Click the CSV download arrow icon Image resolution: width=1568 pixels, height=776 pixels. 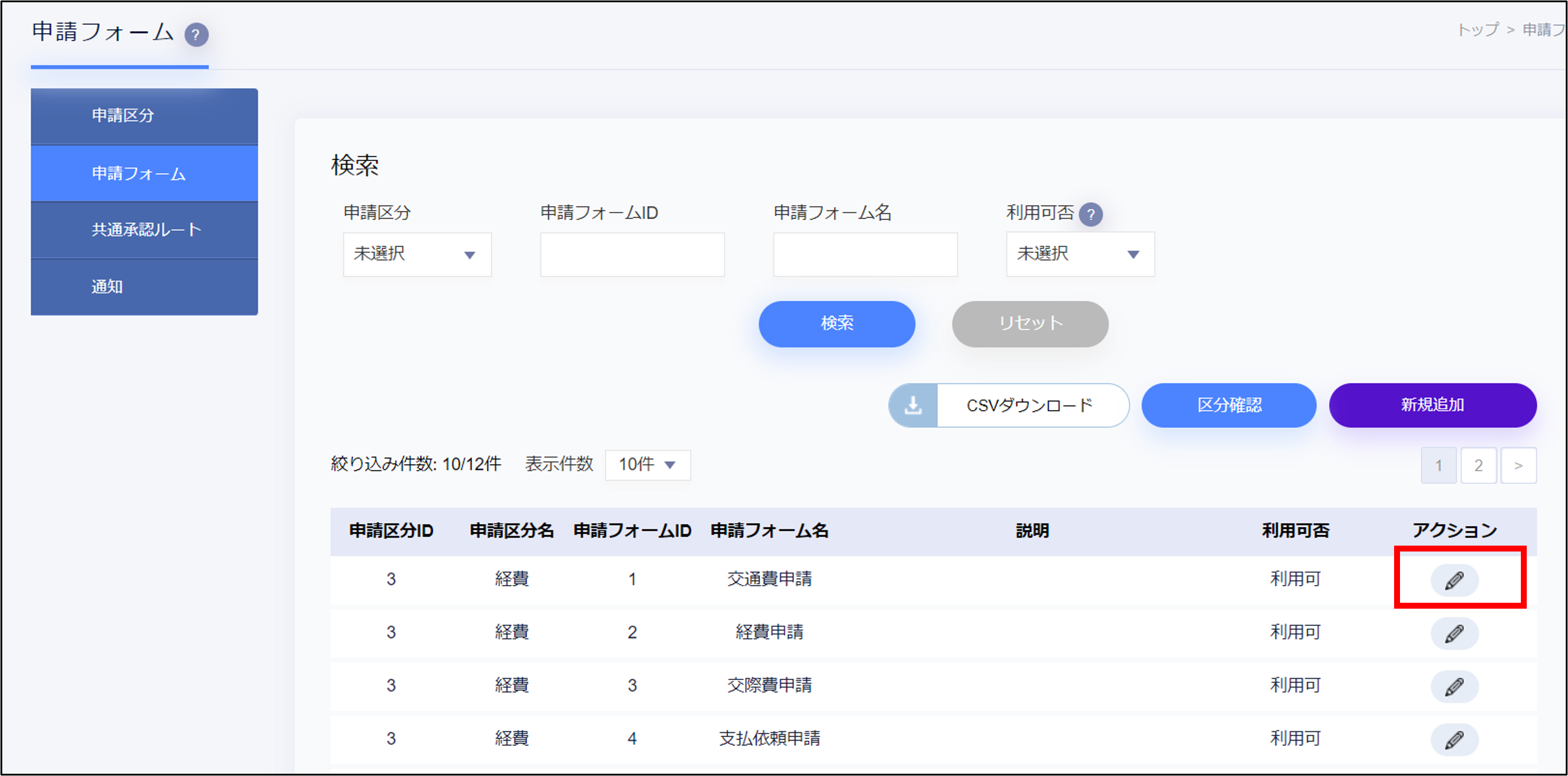coord(913,405)
